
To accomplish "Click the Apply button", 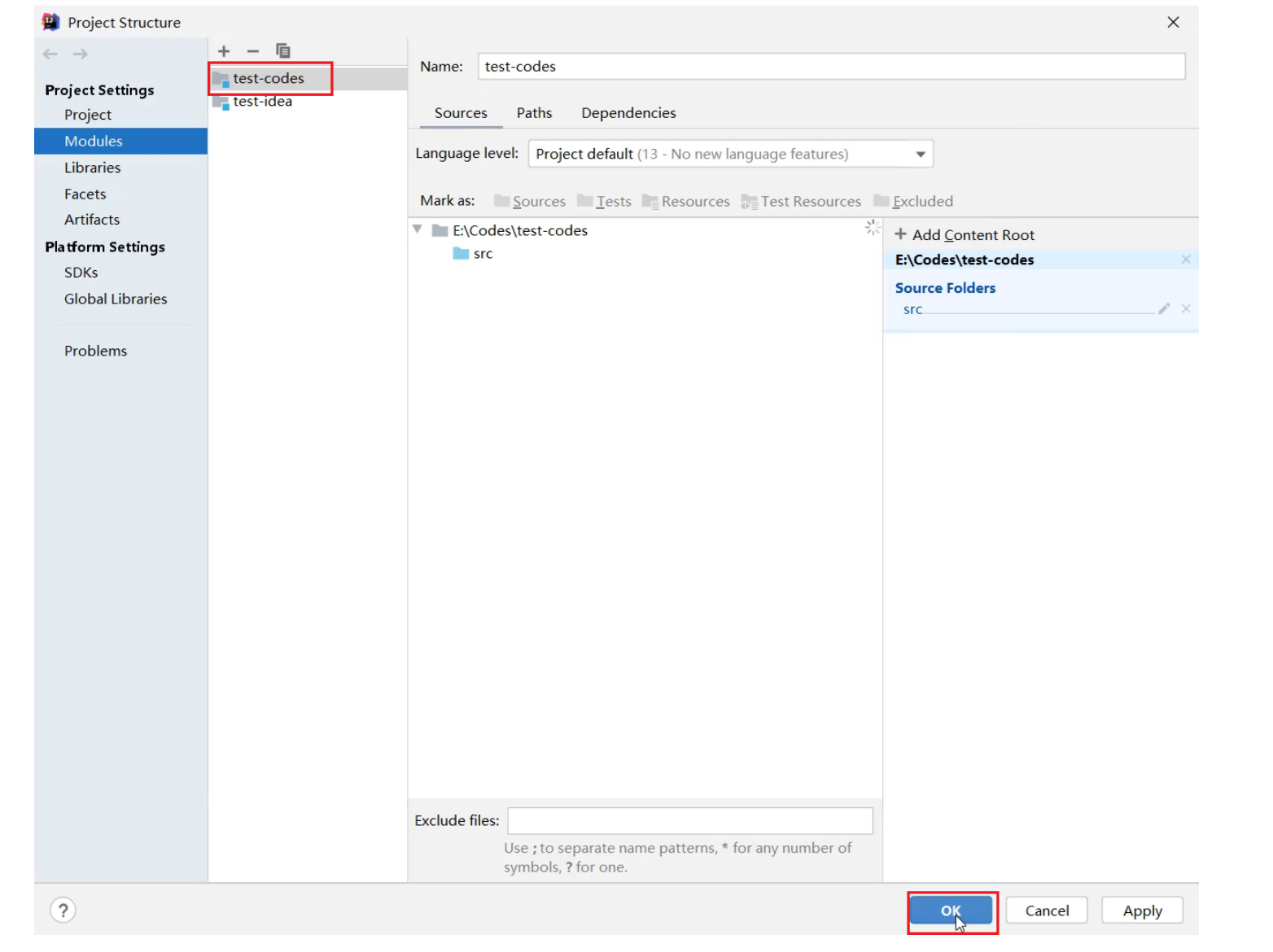I will (1142, 911).
